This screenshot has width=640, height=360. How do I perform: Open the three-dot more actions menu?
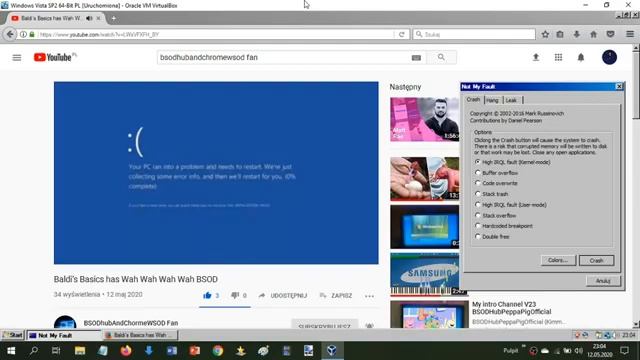pos(369,296)
